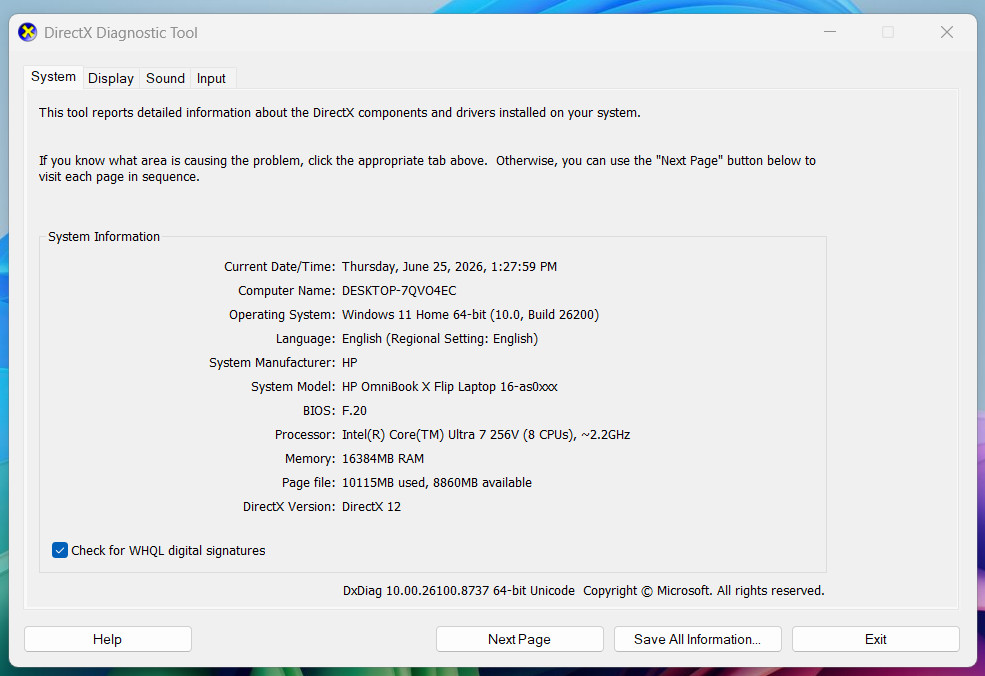
Task: Click Save All Information button
Action: coord(697,639)
